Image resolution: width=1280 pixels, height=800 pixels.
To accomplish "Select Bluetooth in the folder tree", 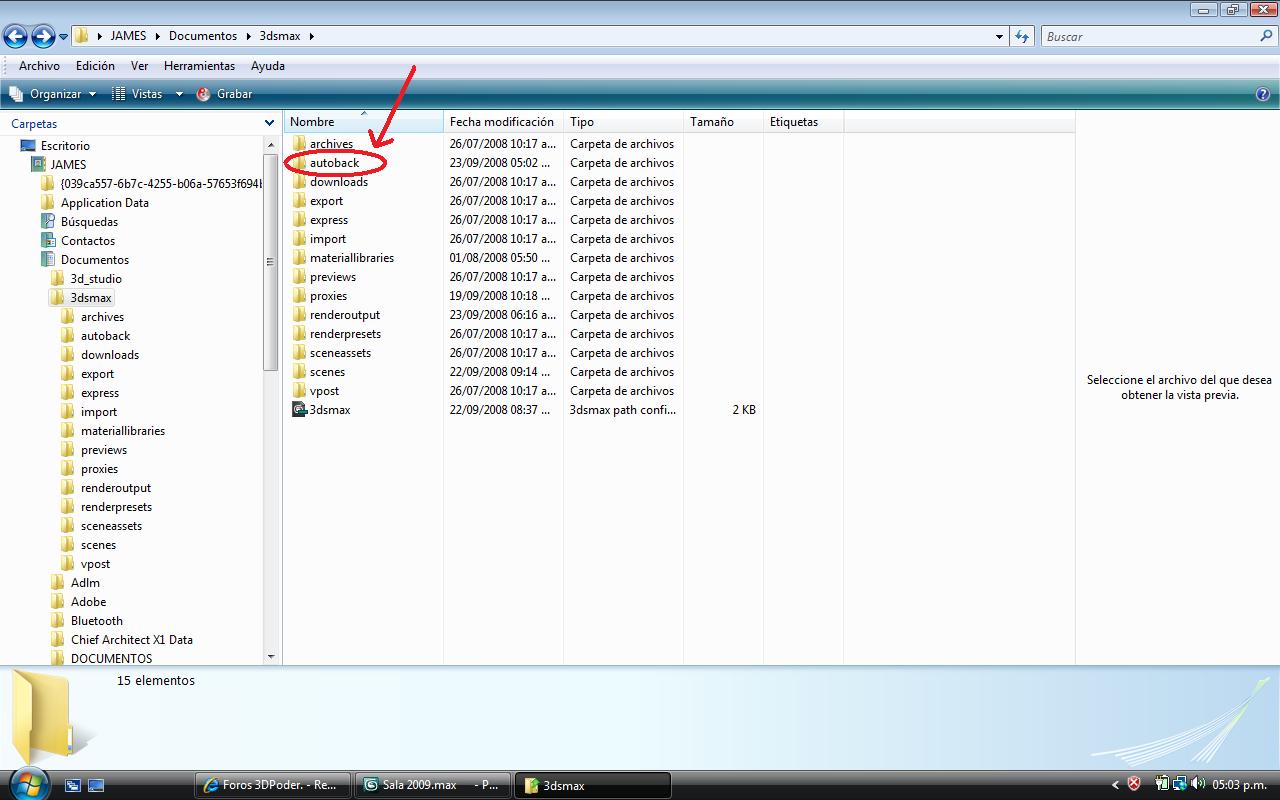I will [x=96, y=621].
